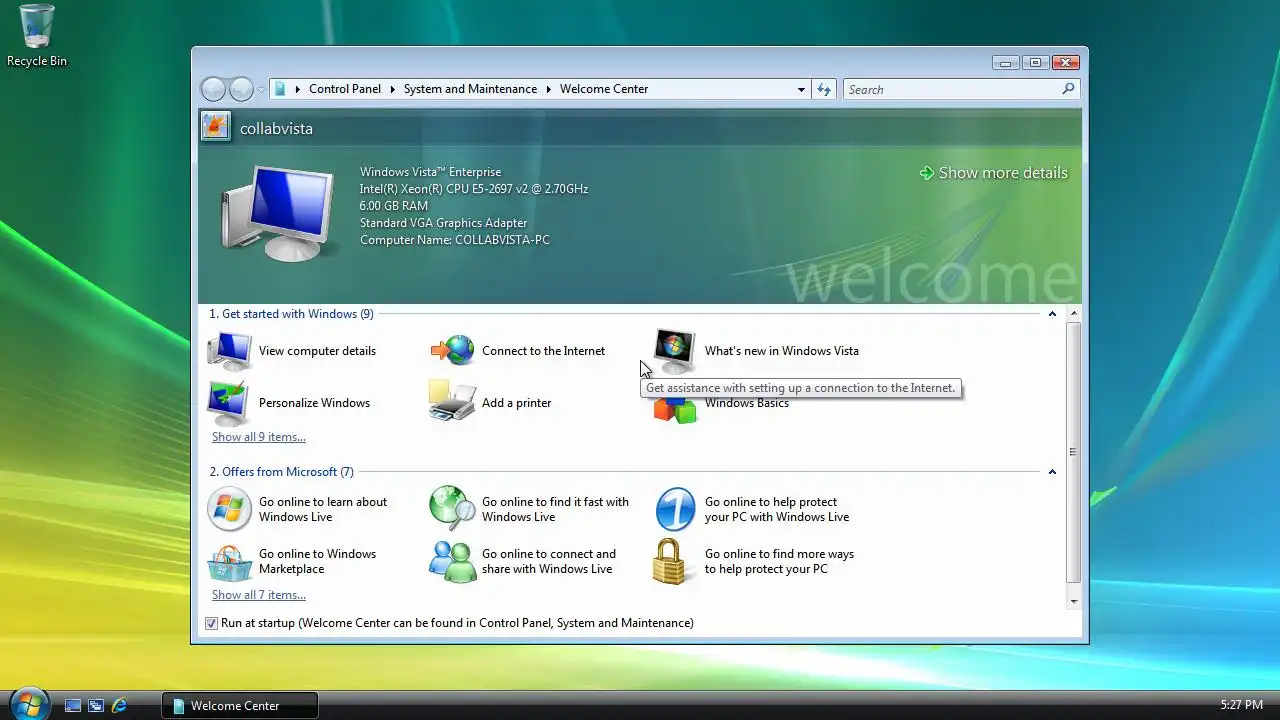Click the Personalize Windows label
The height and width of the screenshot is (720, 1280).
tap(314, 403)
